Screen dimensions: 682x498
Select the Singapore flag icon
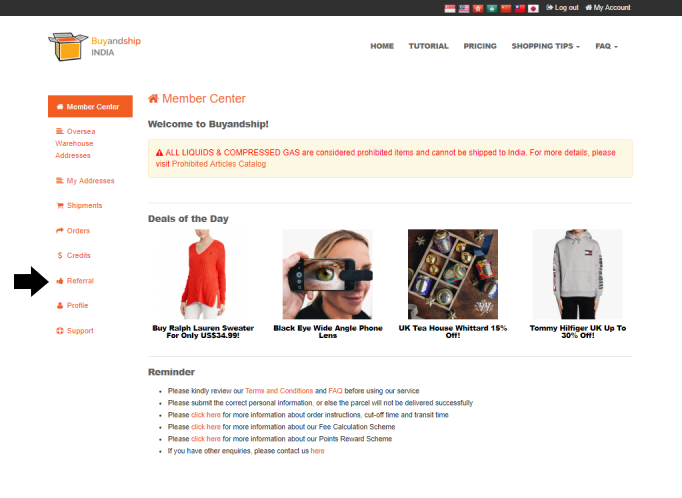(x=450, y=8)
